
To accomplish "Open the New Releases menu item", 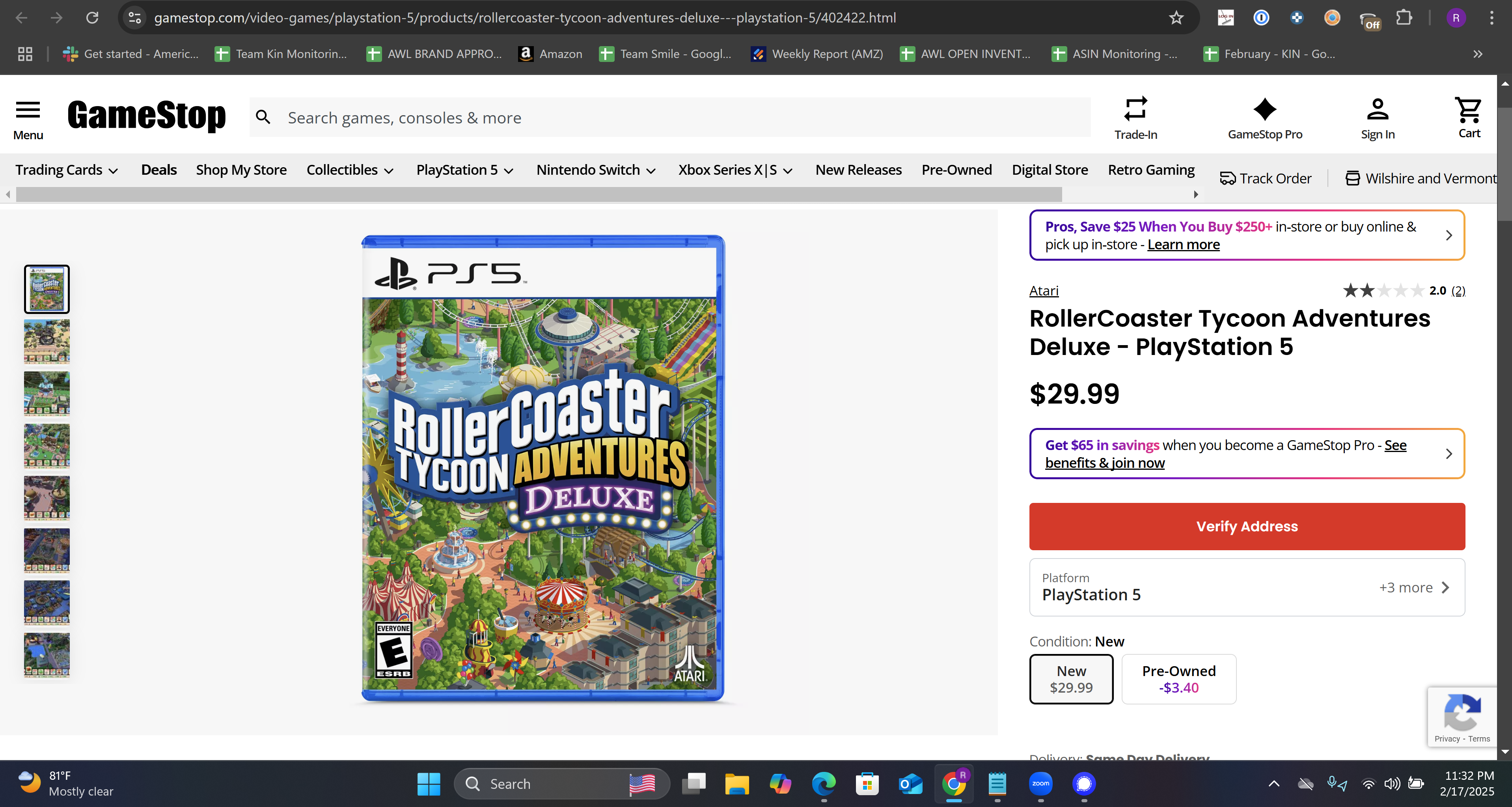I will click(x=858, y=170).
